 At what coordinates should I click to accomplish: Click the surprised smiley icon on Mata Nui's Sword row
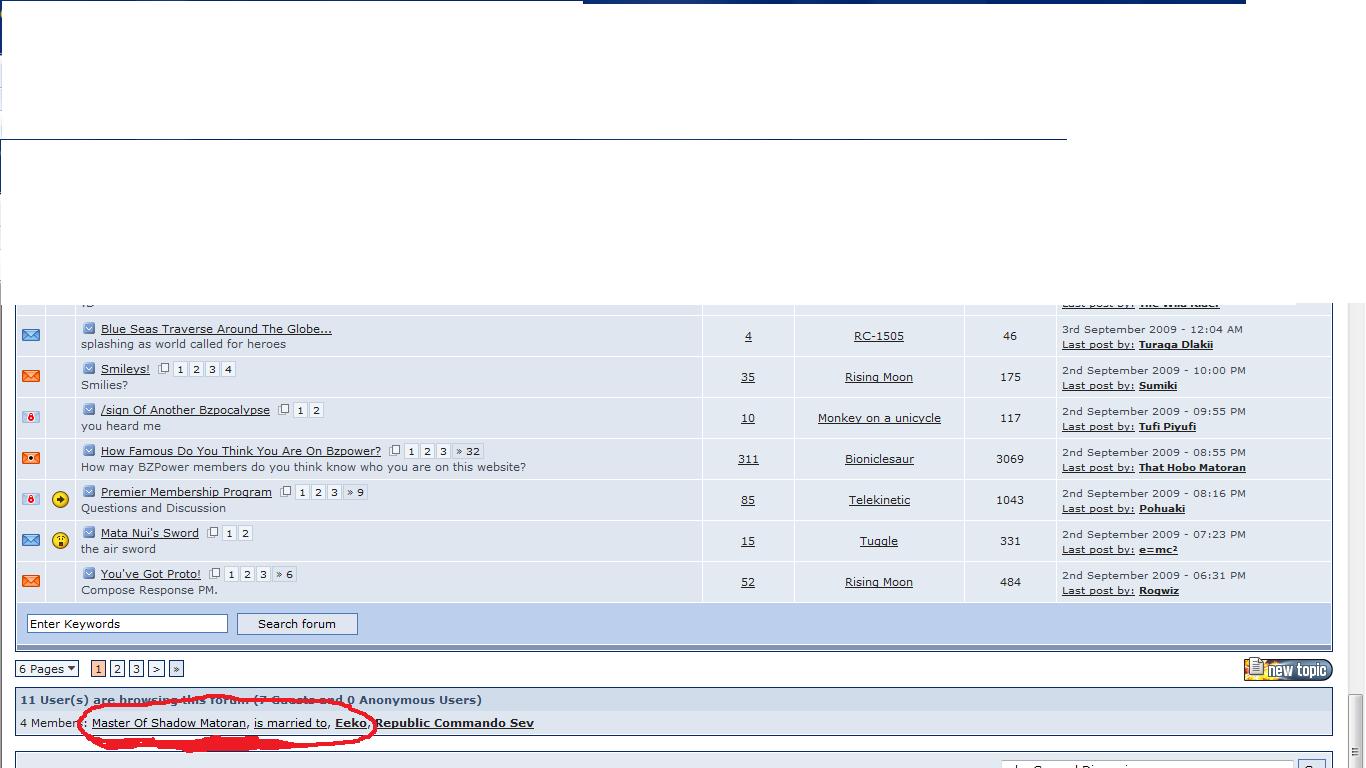(x=60, y=541)
